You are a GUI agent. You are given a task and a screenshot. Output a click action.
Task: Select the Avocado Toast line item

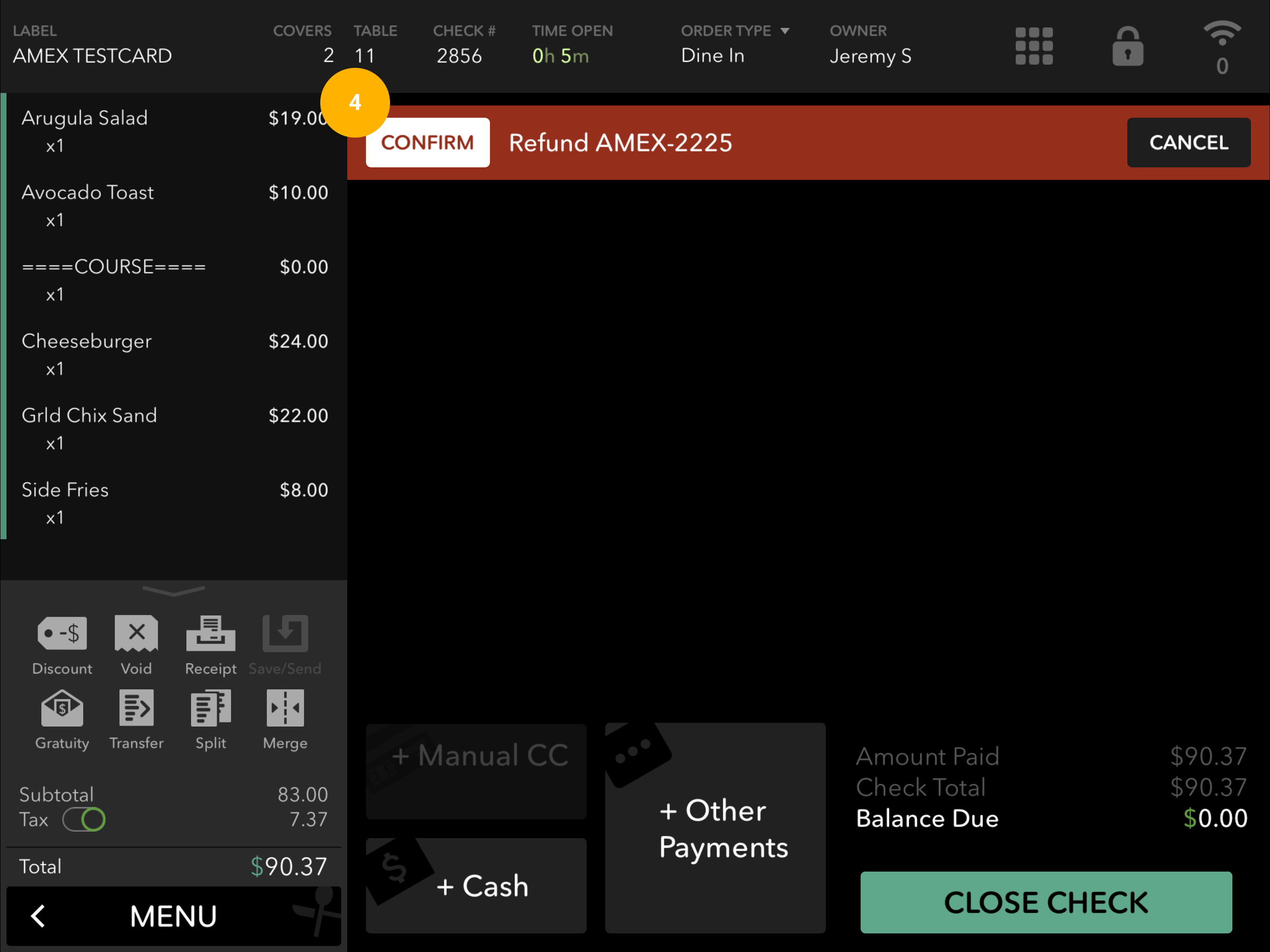(x=174, y=205)
